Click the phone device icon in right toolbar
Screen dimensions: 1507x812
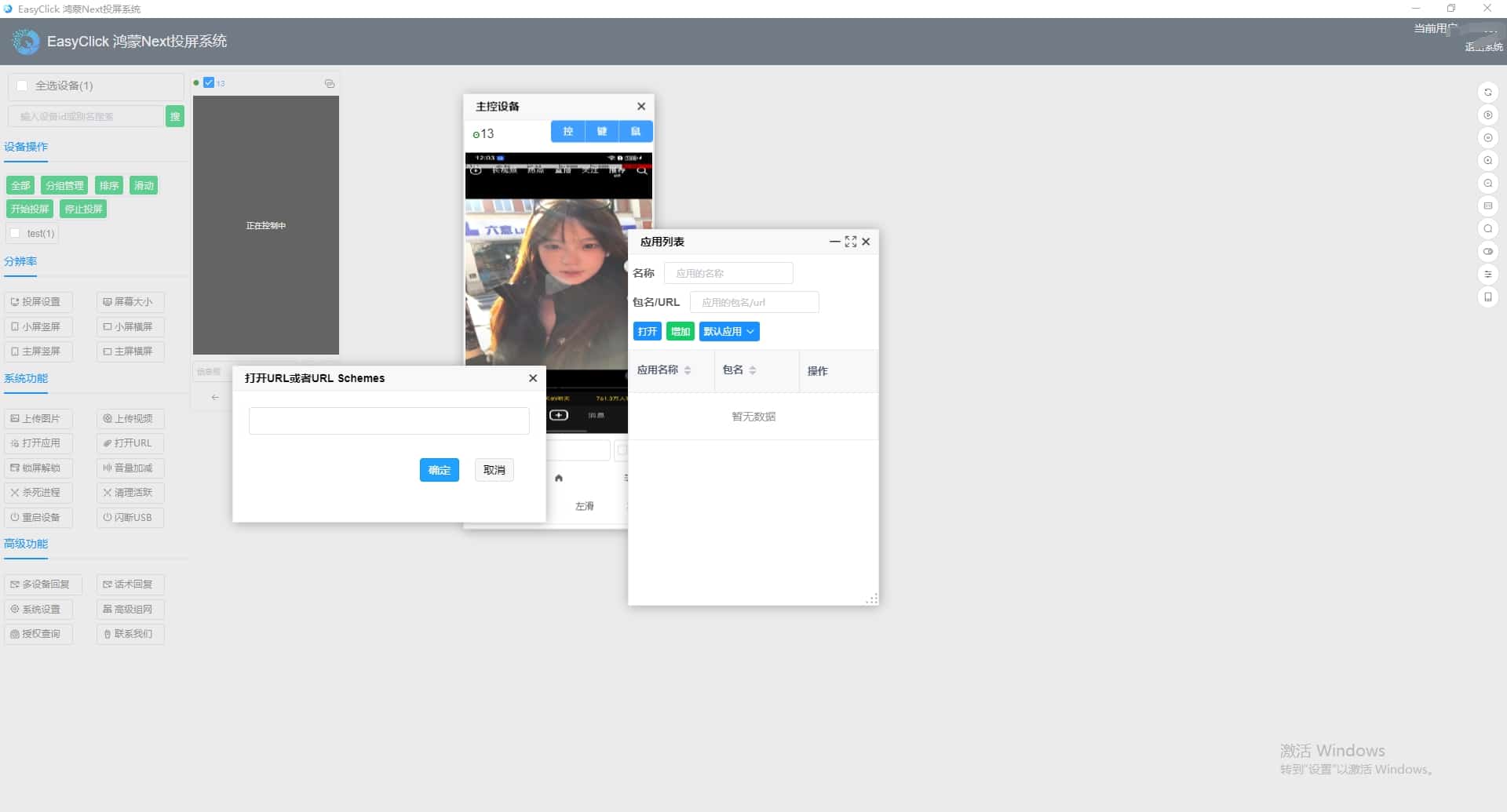tap(1487, 297)
